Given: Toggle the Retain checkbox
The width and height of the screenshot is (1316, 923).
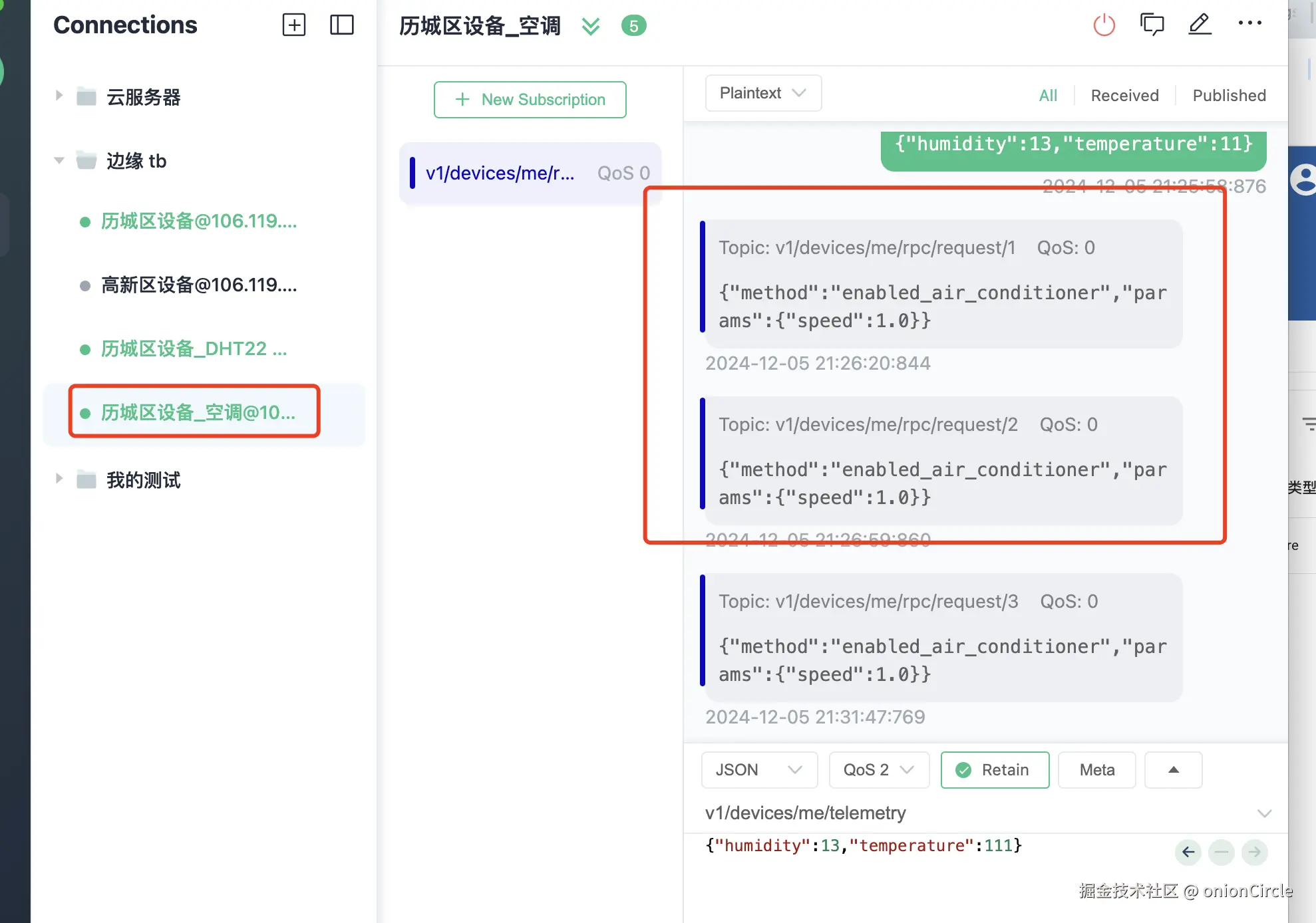Looking at the screenshot, I should pyautogui.click(x=995, y=770).
